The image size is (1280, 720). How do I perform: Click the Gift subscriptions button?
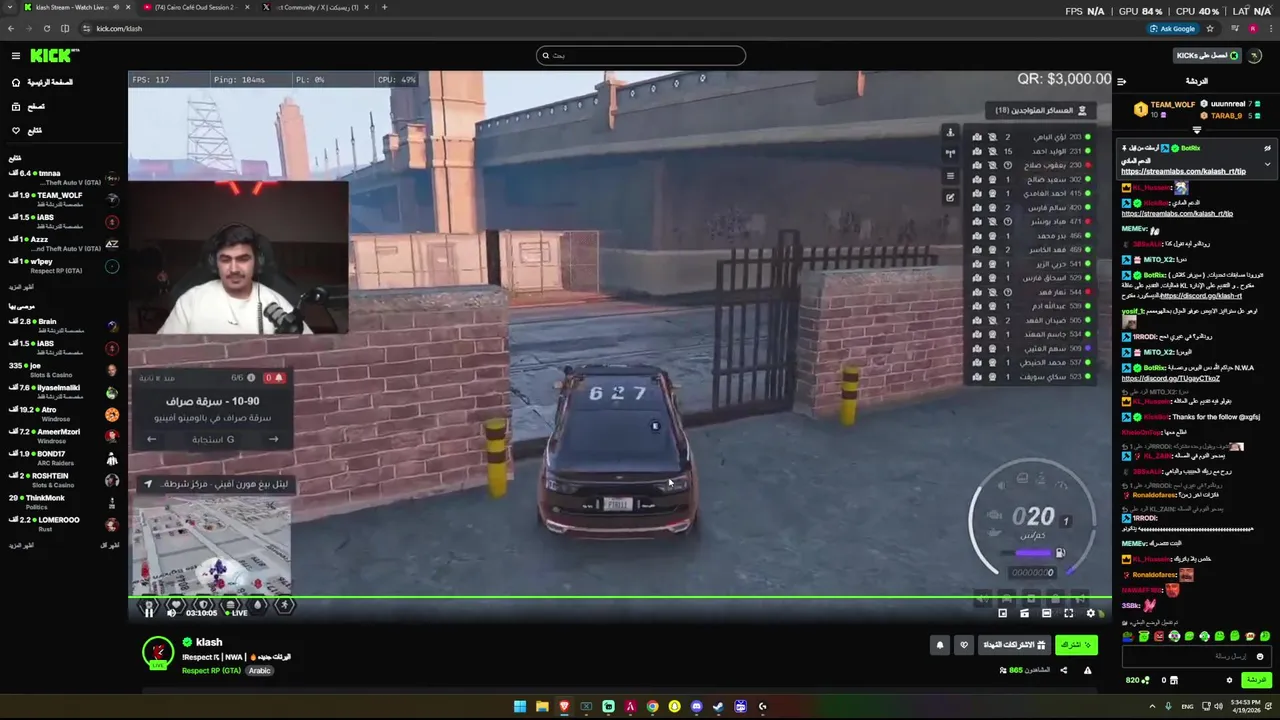point(1014,645)
